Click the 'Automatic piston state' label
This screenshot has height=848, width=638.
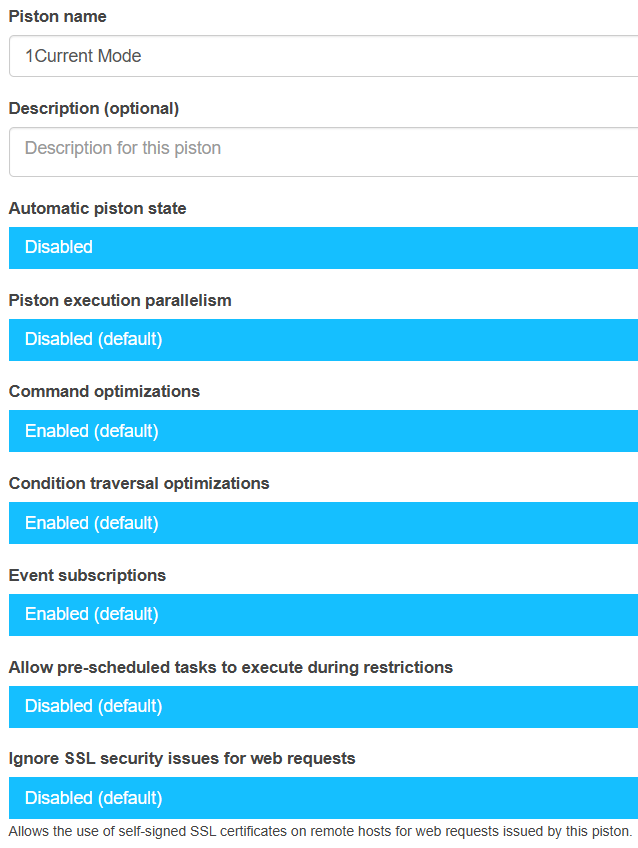tap(97, 208)
